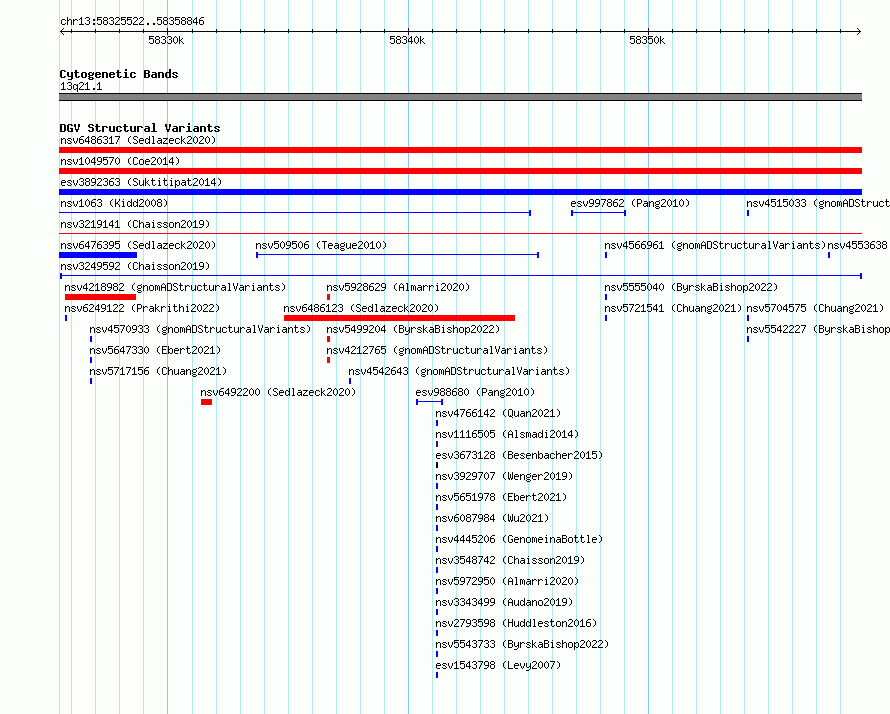
Task: Click the ruler's right scroll arrow
Action: click(x=859, y=31)
